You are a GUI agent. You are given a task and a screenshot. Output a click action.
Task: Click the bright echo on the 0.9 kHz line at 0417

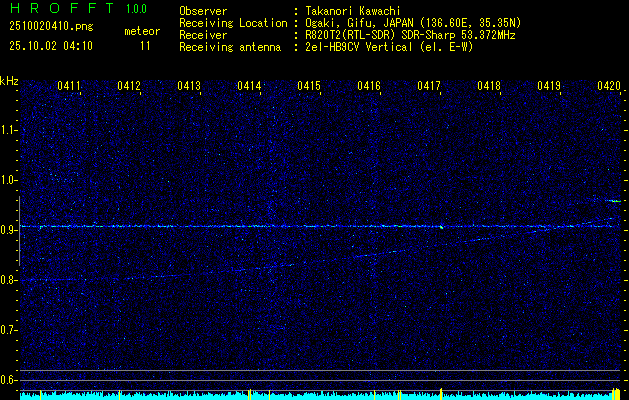(x=441, y=227)
